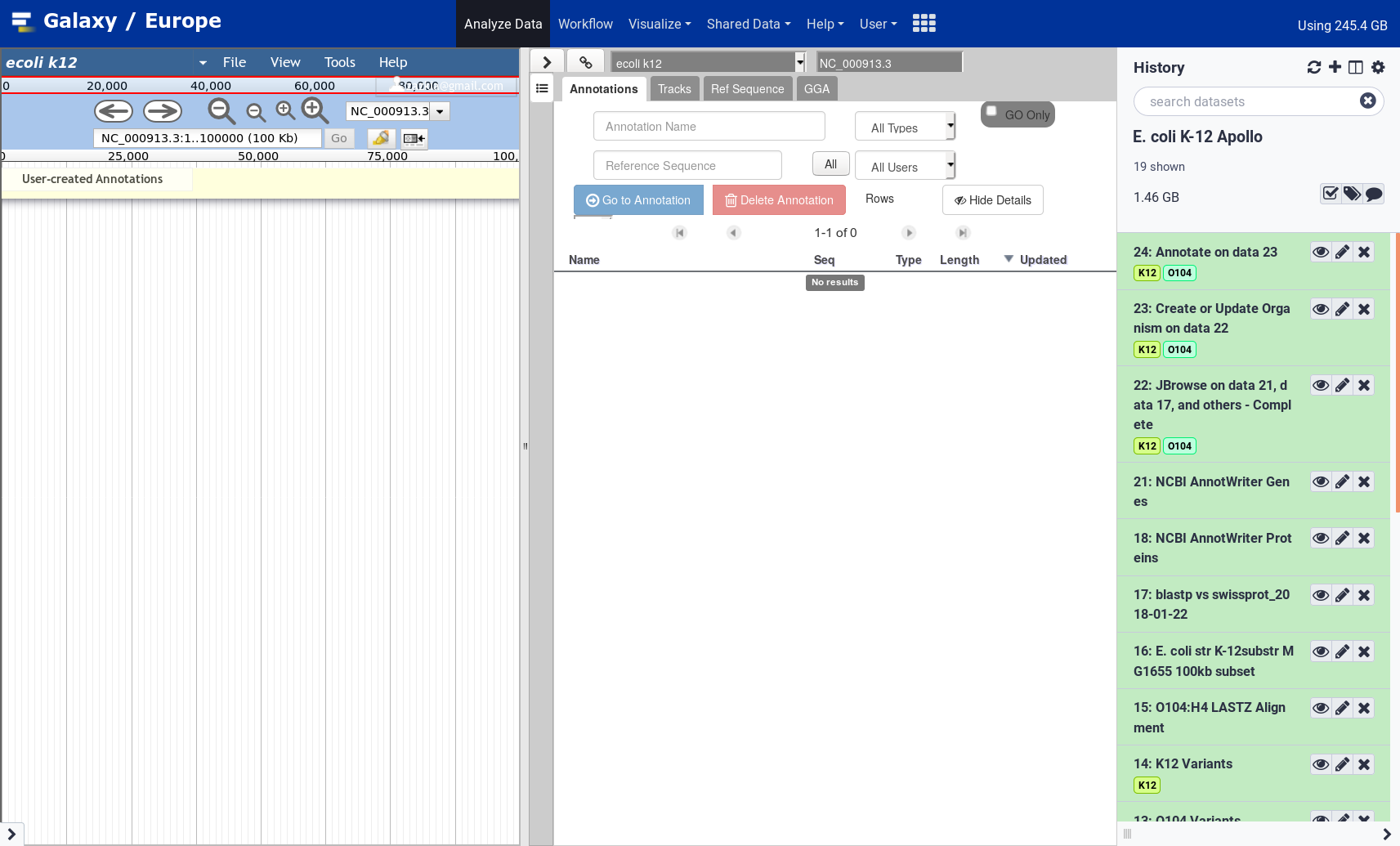Go to next page of annotations
Viewport: 1400px width, 846px height.
[909, 233]
